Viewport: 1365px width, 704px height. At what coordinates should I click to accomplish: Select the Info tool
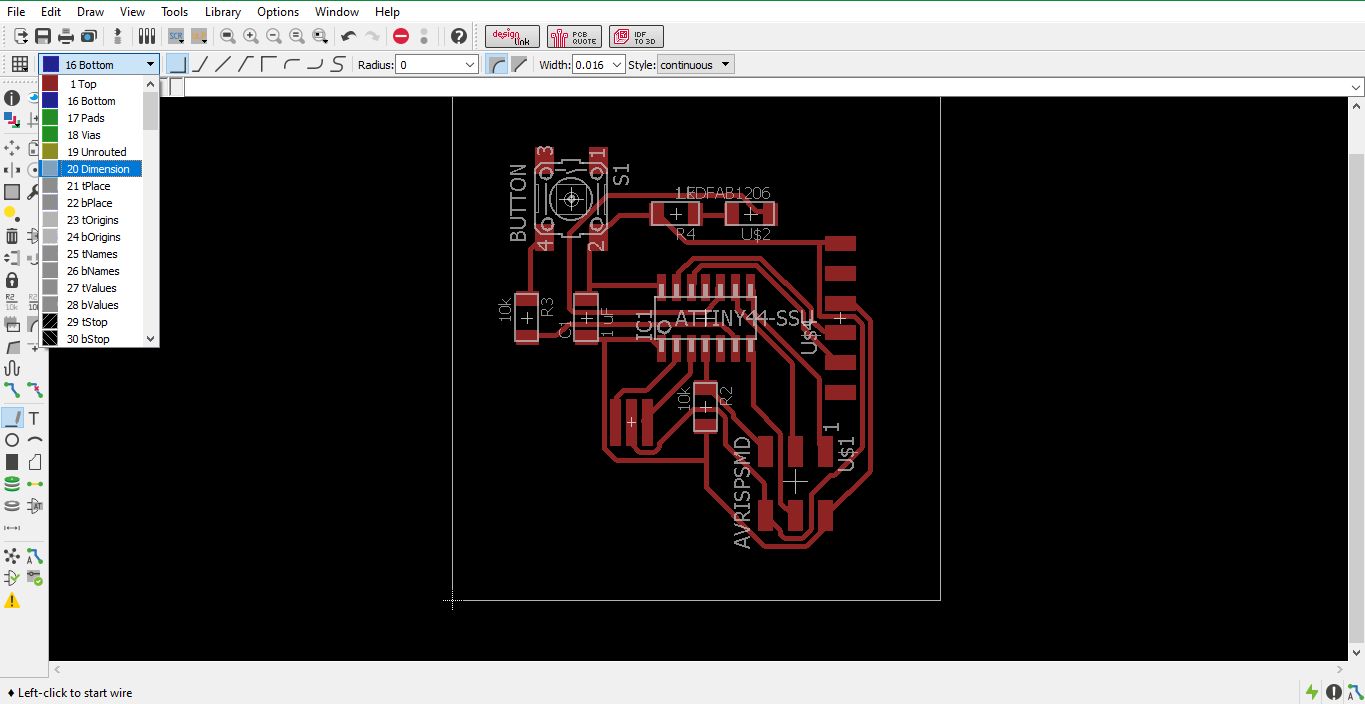pos(12,98)
